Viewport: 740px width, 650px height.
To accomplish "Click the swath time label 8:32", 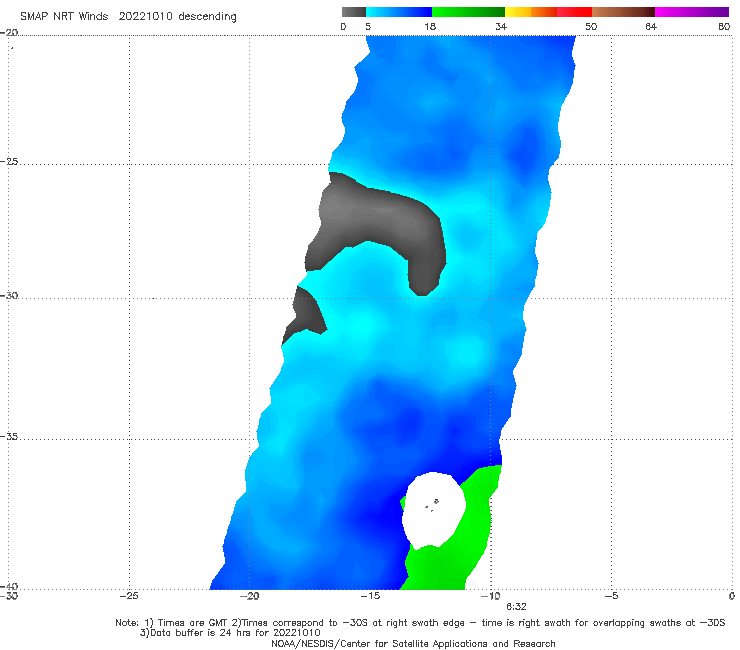I will click(516, 607).
